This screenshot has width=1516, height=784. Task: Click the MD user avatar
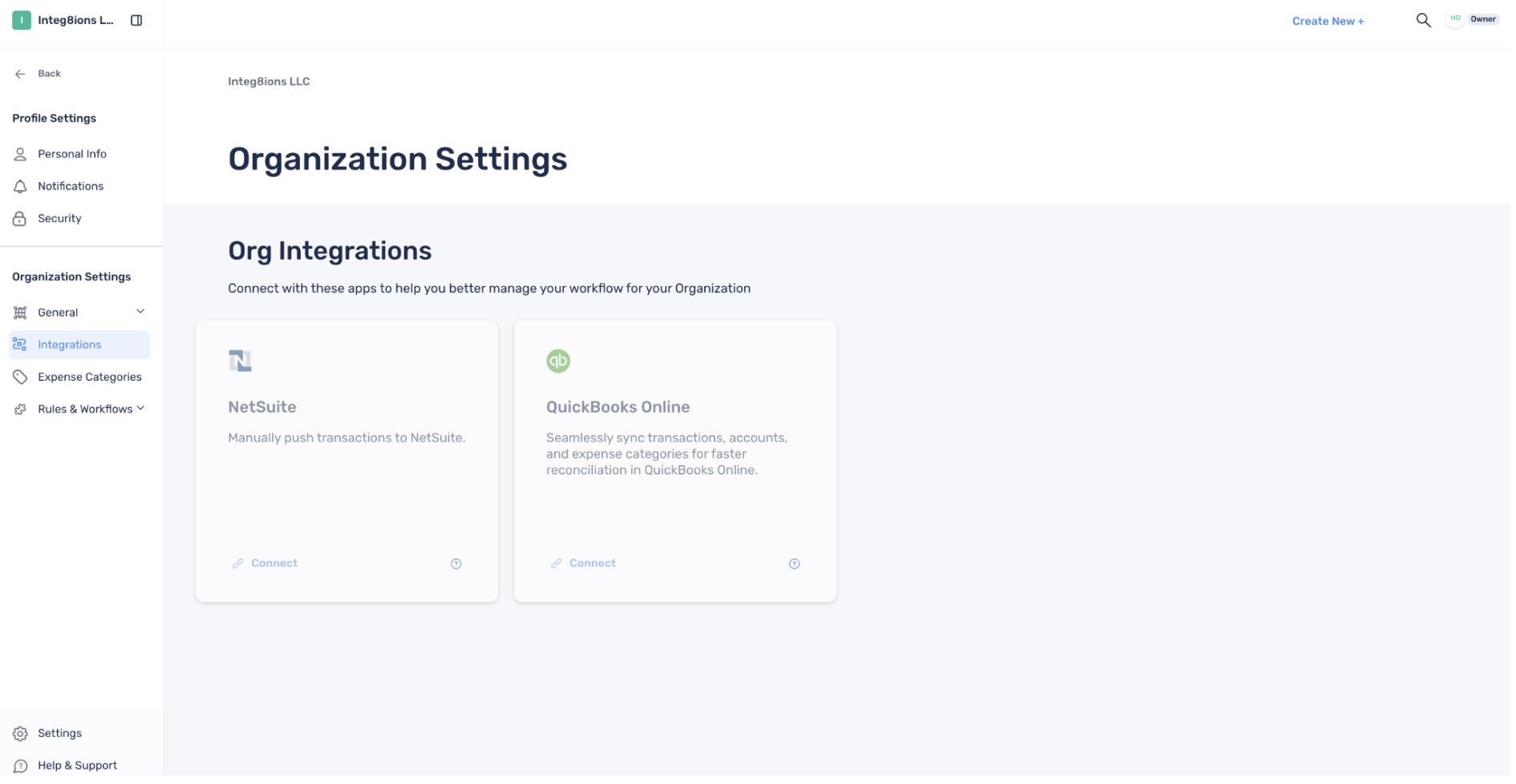pyautogui.click(x=1455, y=19)
